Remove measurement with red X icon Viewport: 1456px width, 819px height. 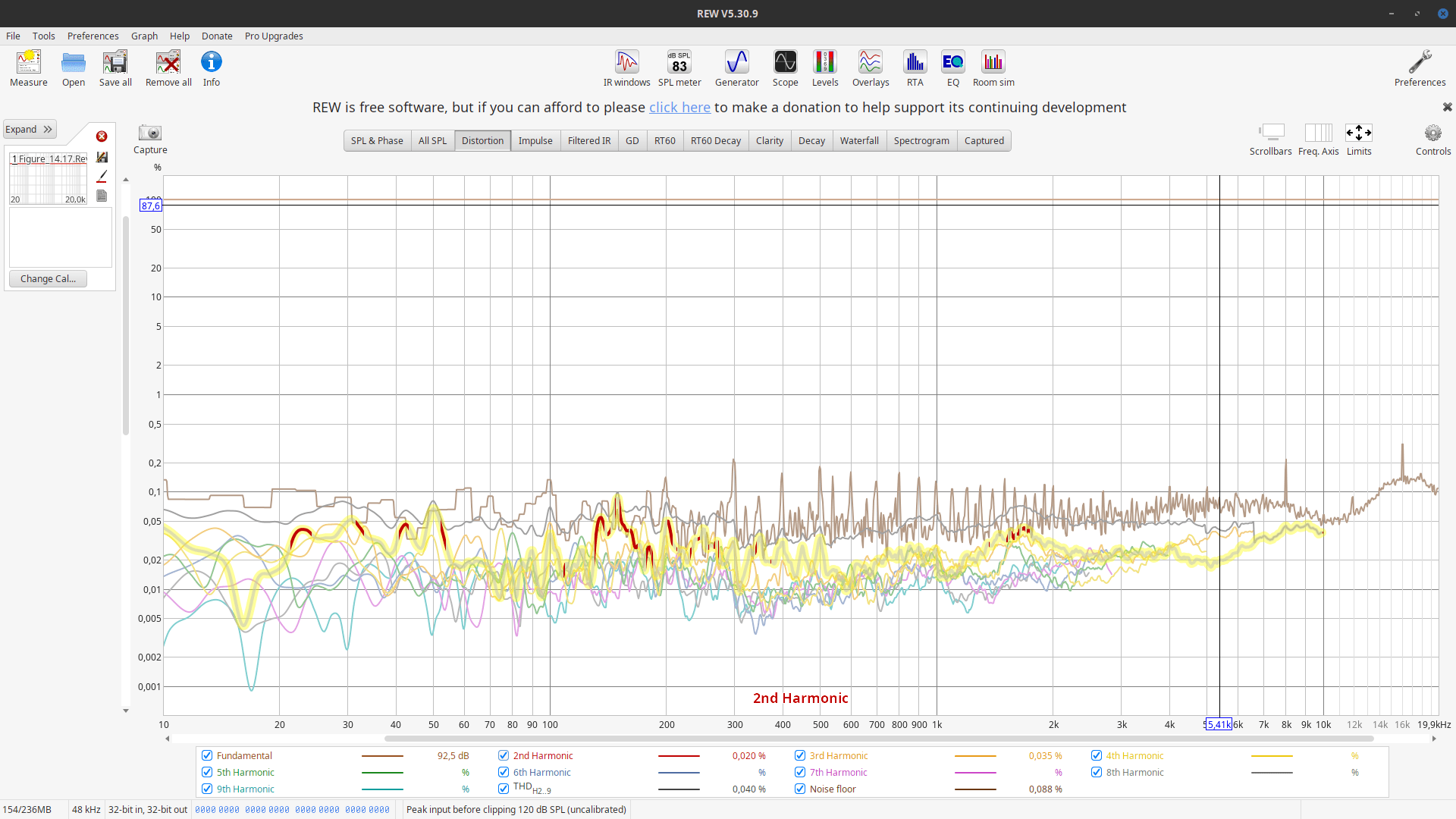[x=102, y=136]
